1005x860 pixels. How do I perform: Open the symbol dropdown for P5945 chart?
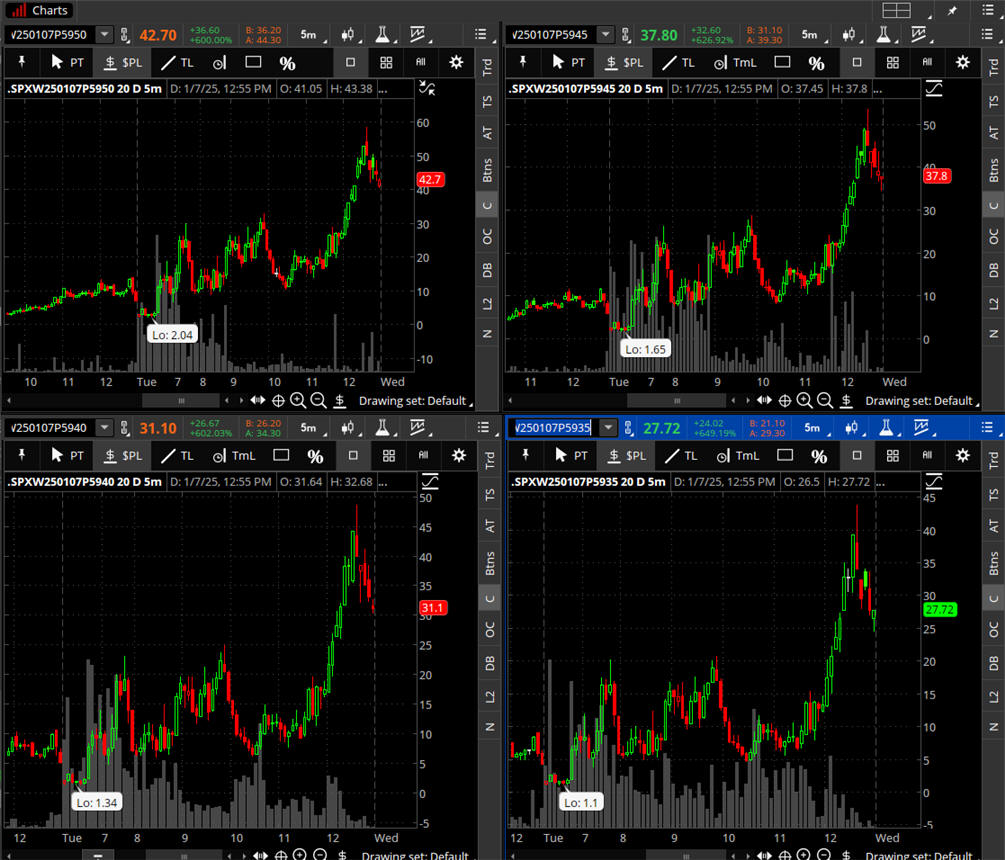(606, 35)
